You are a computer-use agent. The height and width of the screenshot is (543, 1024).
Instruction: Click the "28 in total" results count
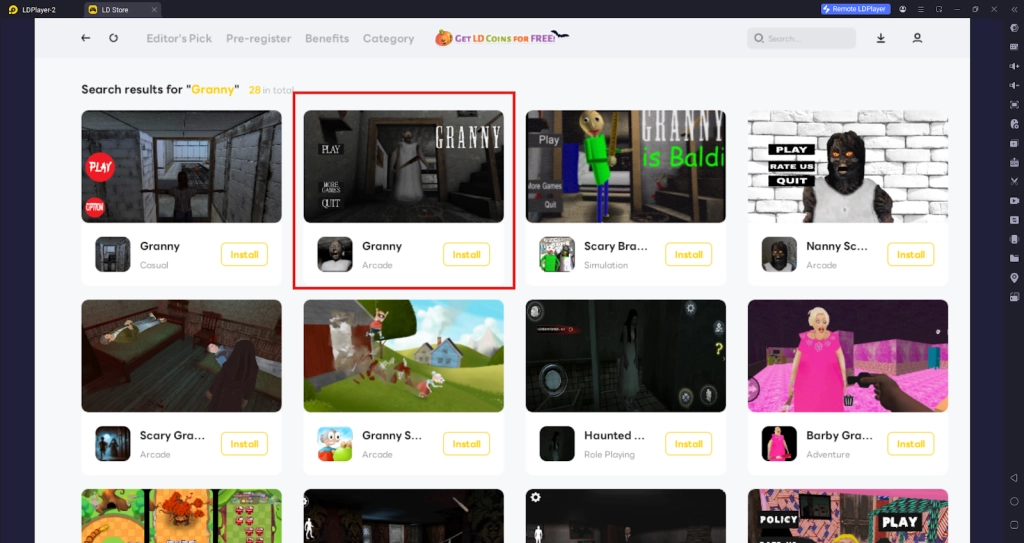click(x=271, y=90)
